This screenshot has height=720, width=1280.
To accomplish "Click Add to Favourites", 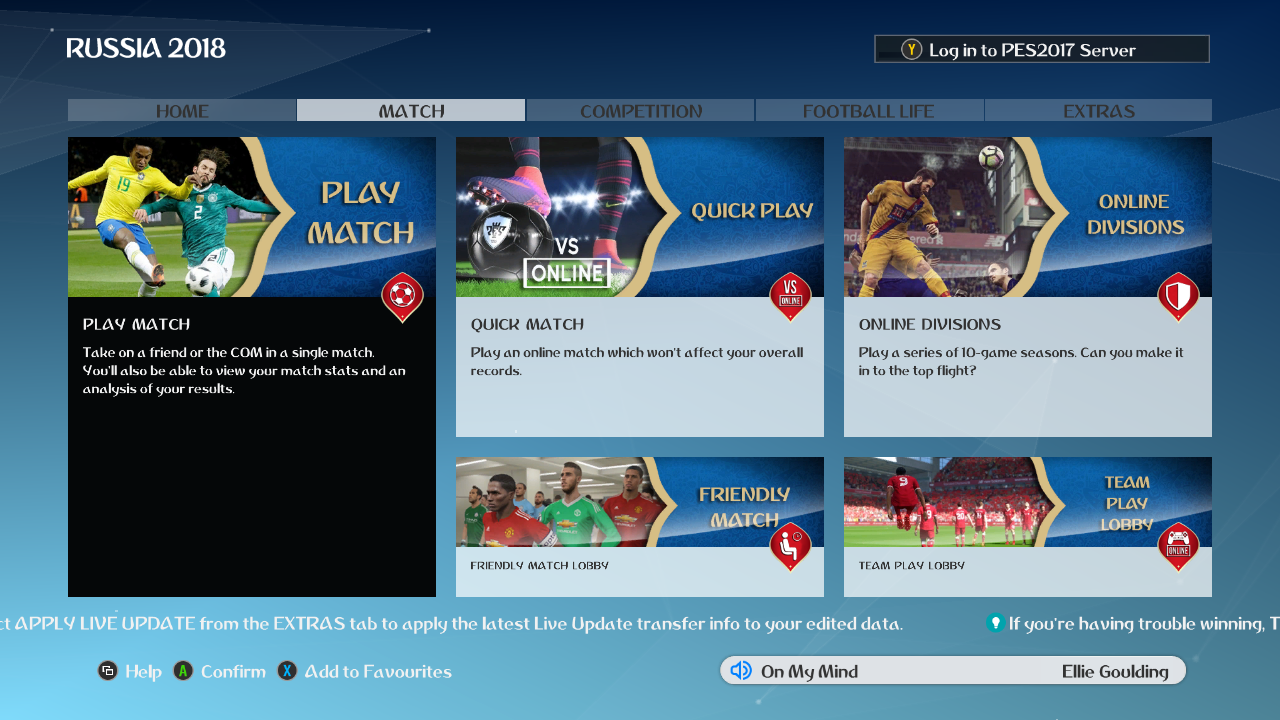I will pyautogui.click(x=378, y=672).
